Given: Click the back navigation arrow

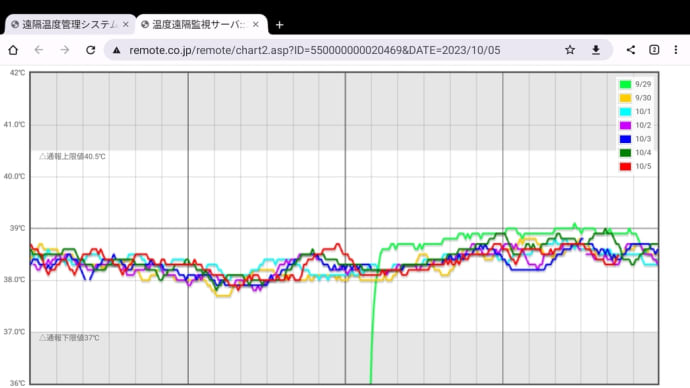Looking at the screenshot, I should point(39,50).
